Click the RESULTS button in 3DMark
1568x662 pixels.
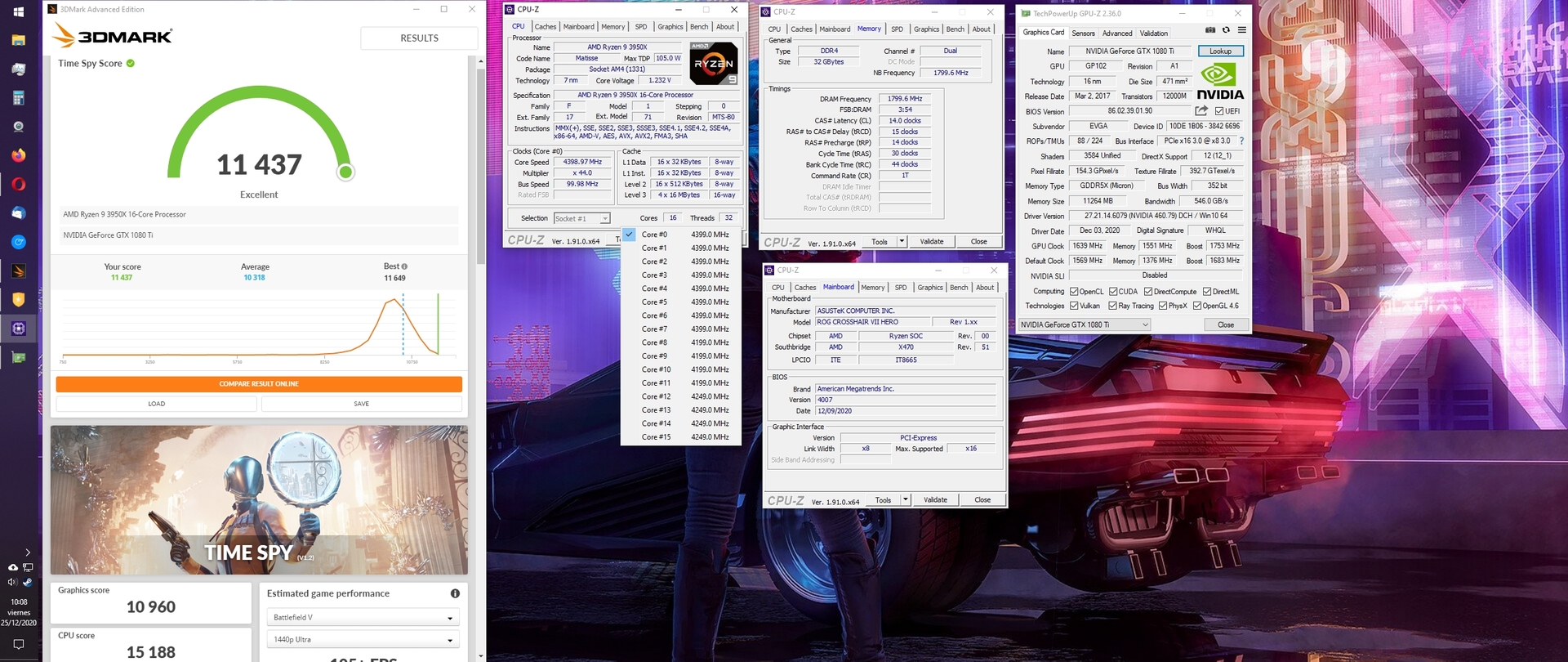pyautogui.click(x=419, y=38)
